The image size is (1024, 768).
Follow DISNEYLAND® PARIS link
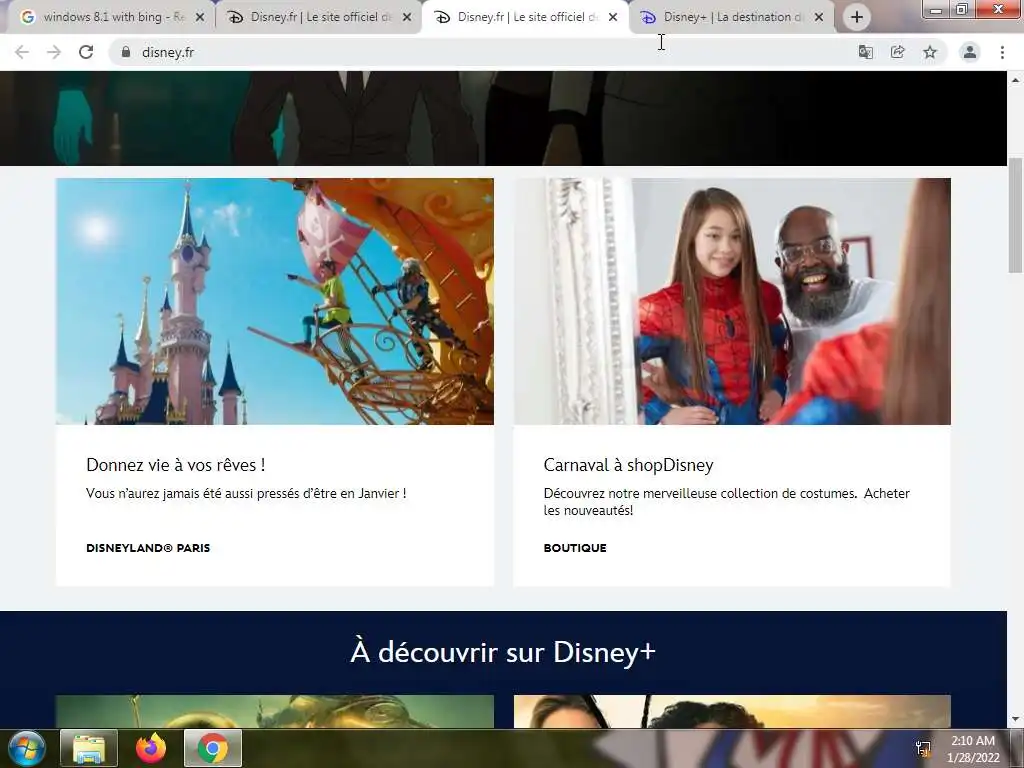(148, 548)
